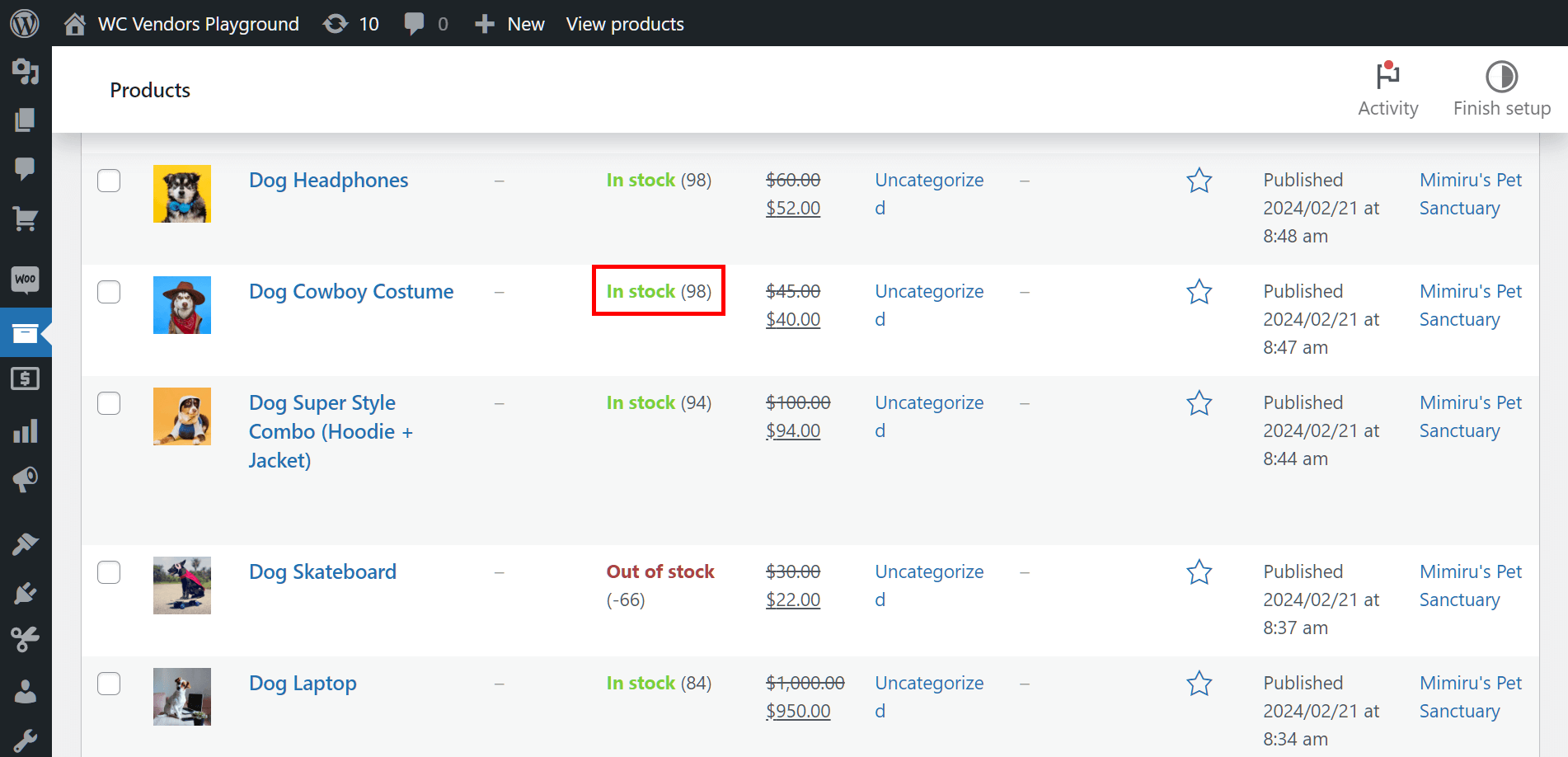Click the Dog Cowboy Costume thumbnail

pos(182,305)
